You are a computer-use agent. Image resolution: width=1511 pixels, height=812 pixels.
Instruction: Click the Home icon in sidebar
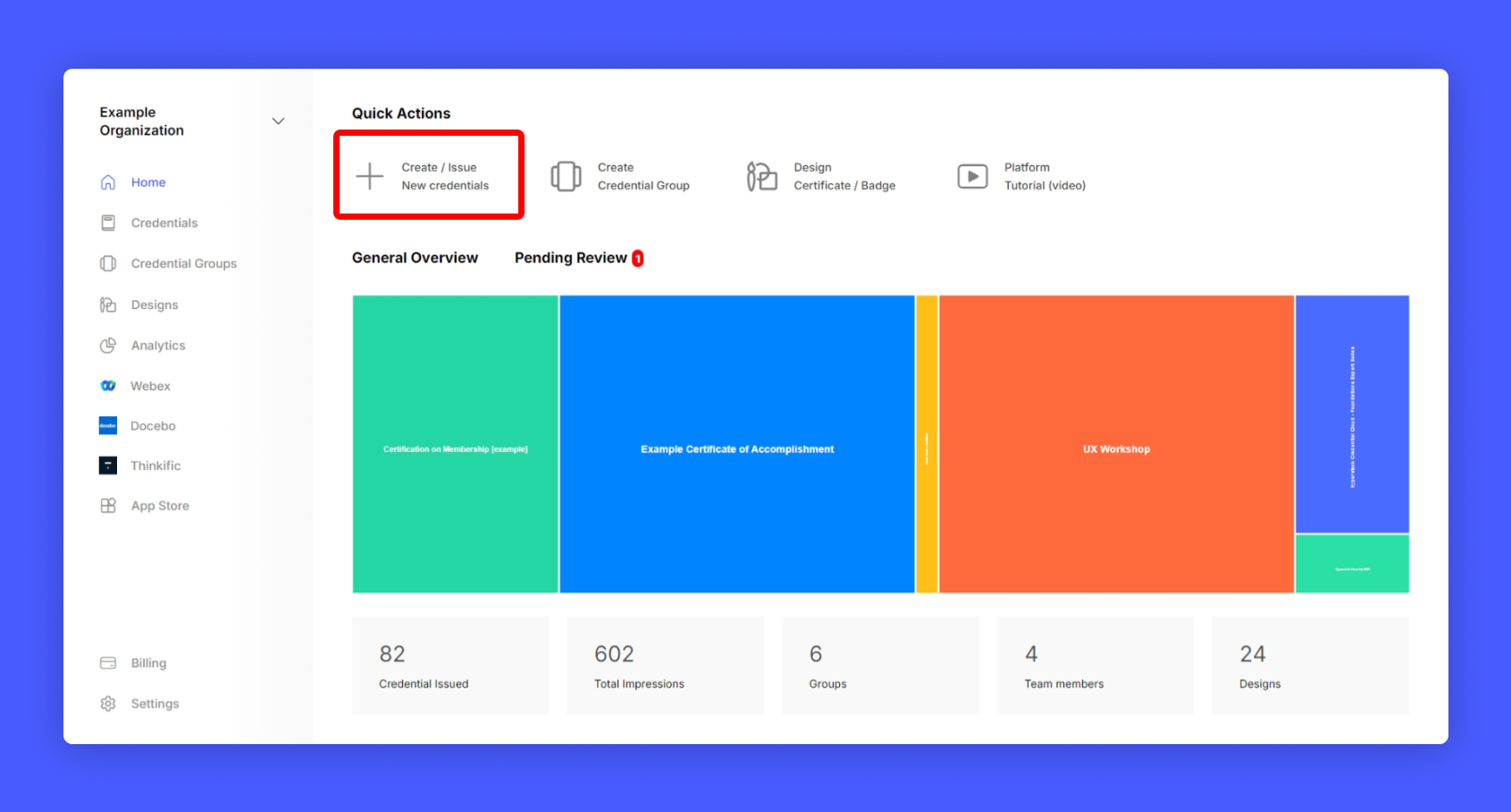pos(108,182)
